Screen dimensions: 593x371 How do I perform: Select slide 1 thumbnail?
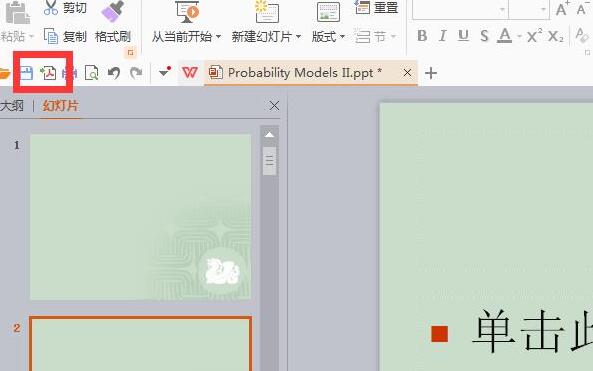141,217
